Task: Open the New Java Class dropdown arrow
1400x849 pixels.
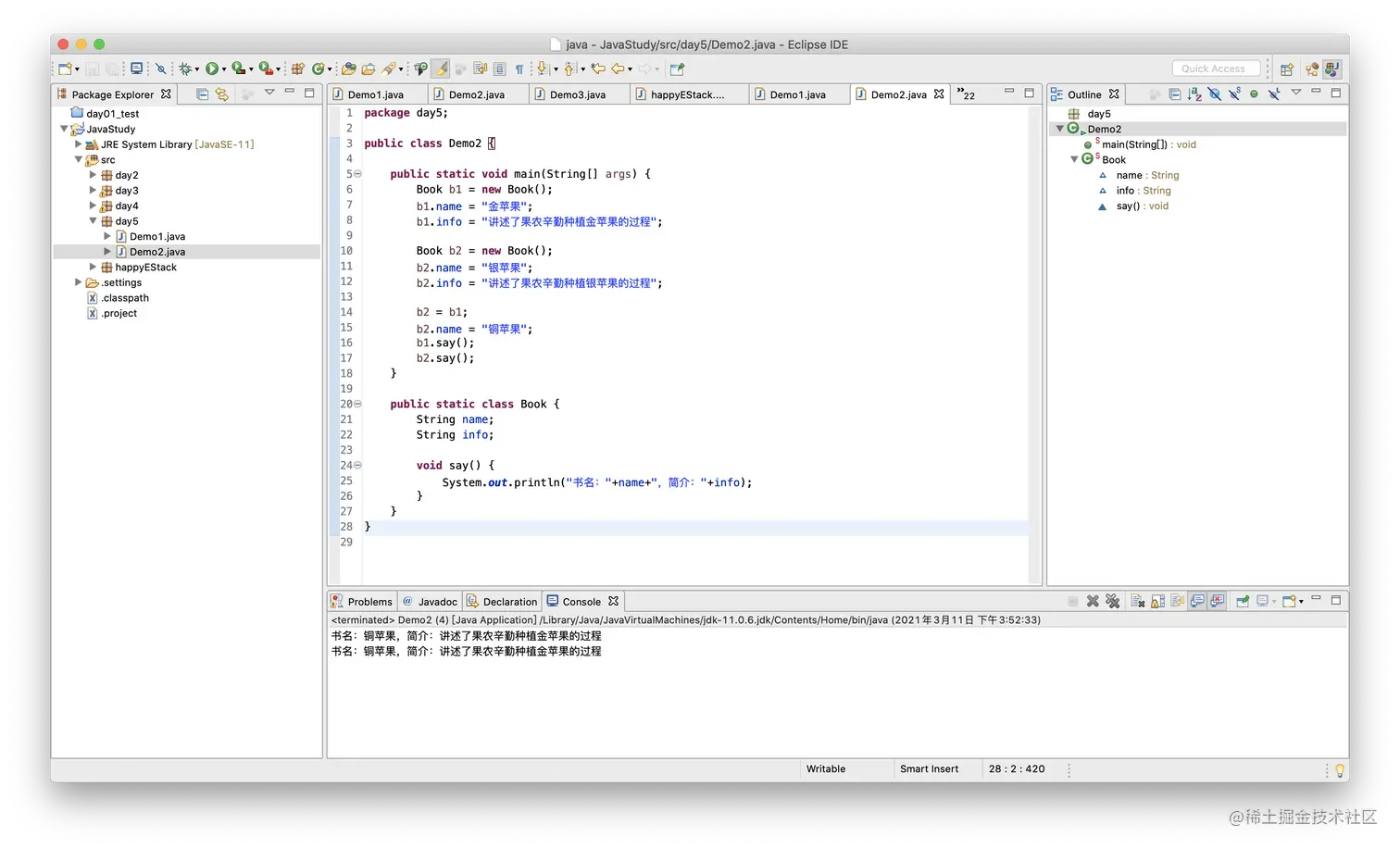Action: tap(330, 69)
